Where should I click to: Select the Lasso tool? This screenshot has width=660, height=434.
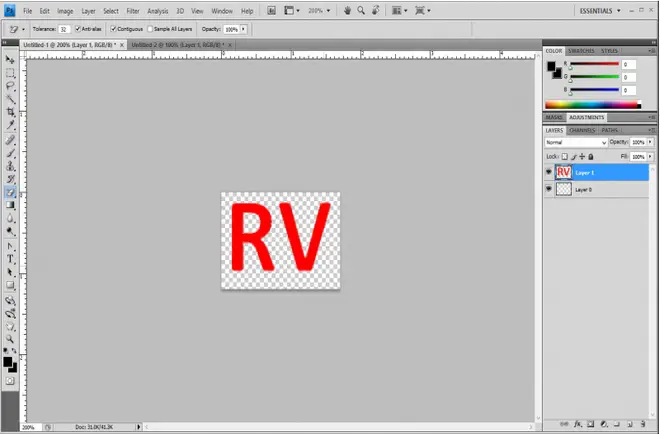click(x=10, y=87)
